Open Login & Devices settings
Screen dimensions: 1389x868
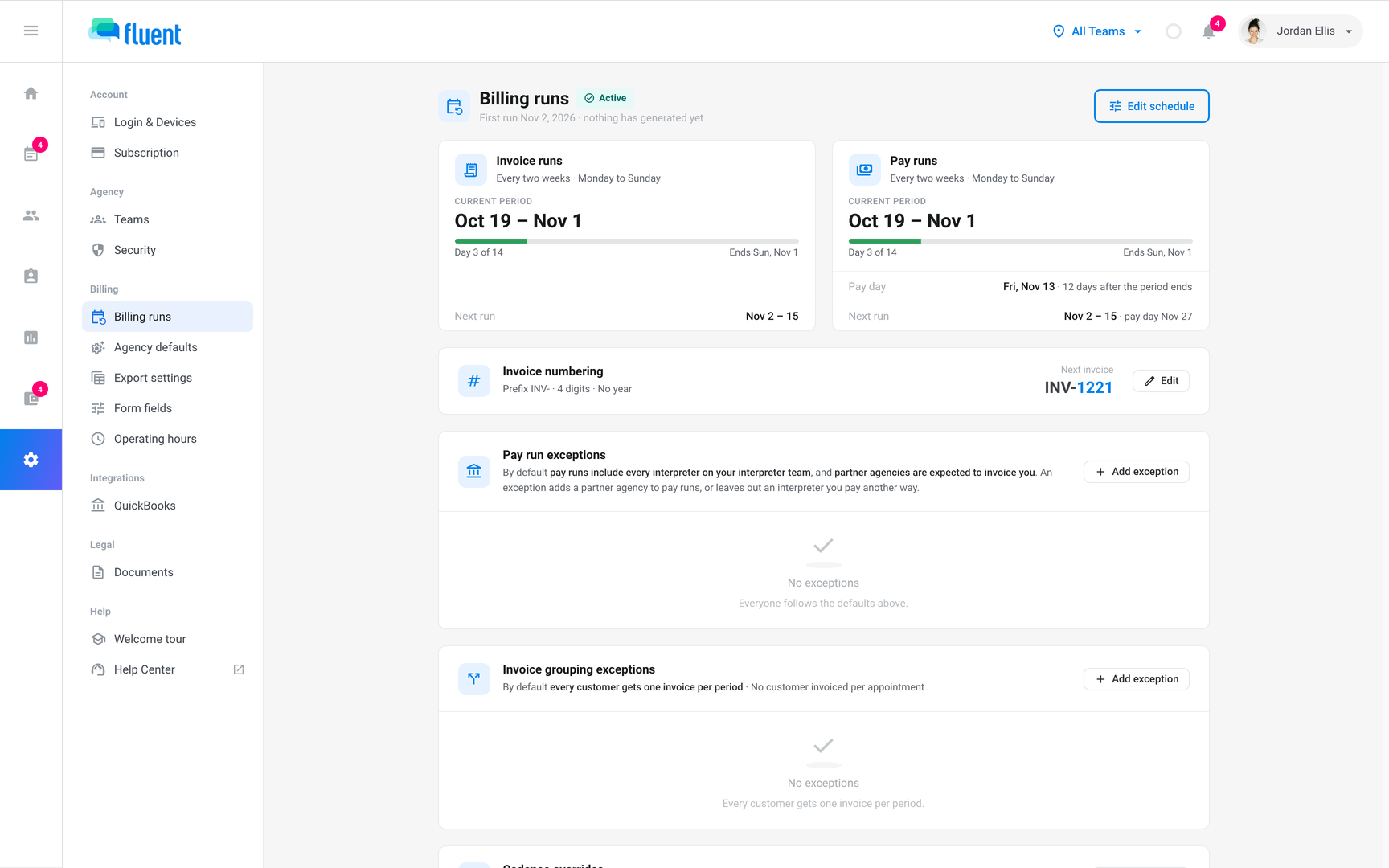167,122
